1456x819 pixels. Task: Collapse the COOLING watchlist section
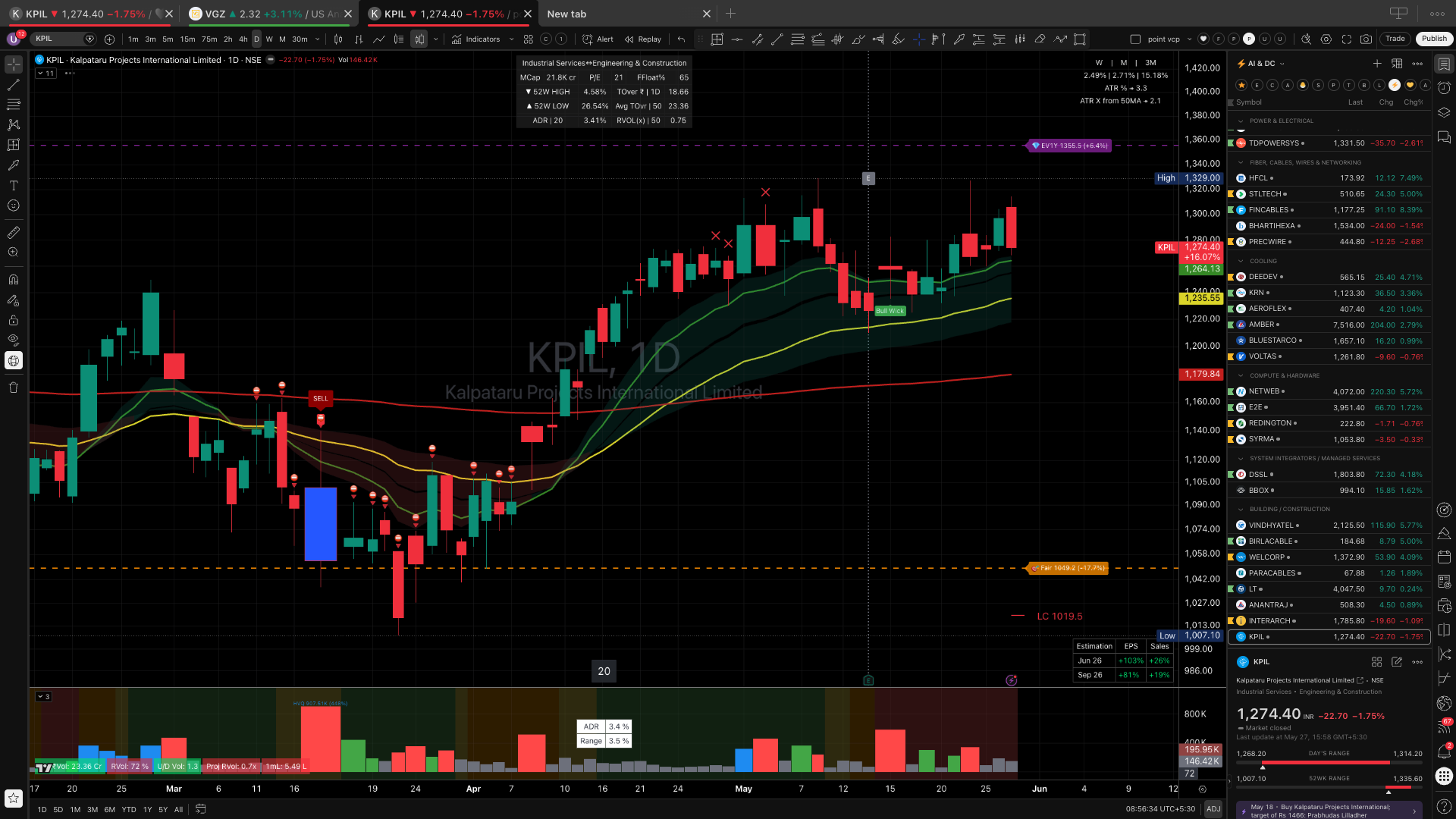tap(1241, 261)
